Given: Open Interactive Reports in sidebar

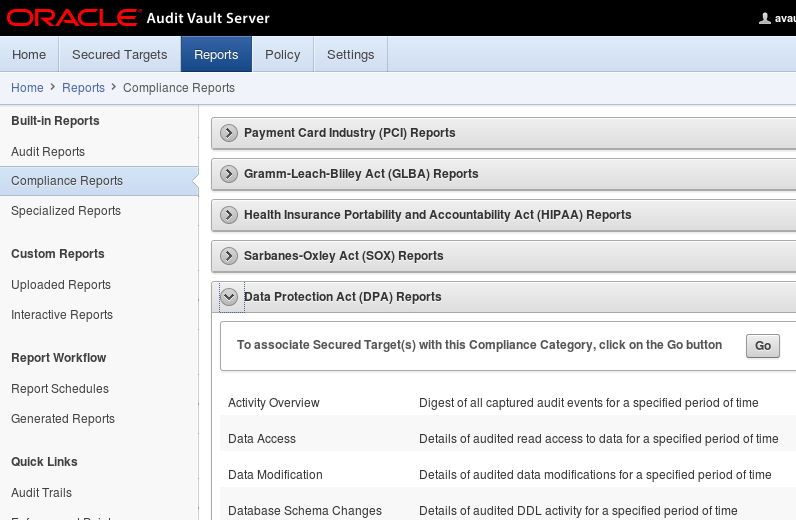Looking at the screenshot, I should click(x=62, y=315).
